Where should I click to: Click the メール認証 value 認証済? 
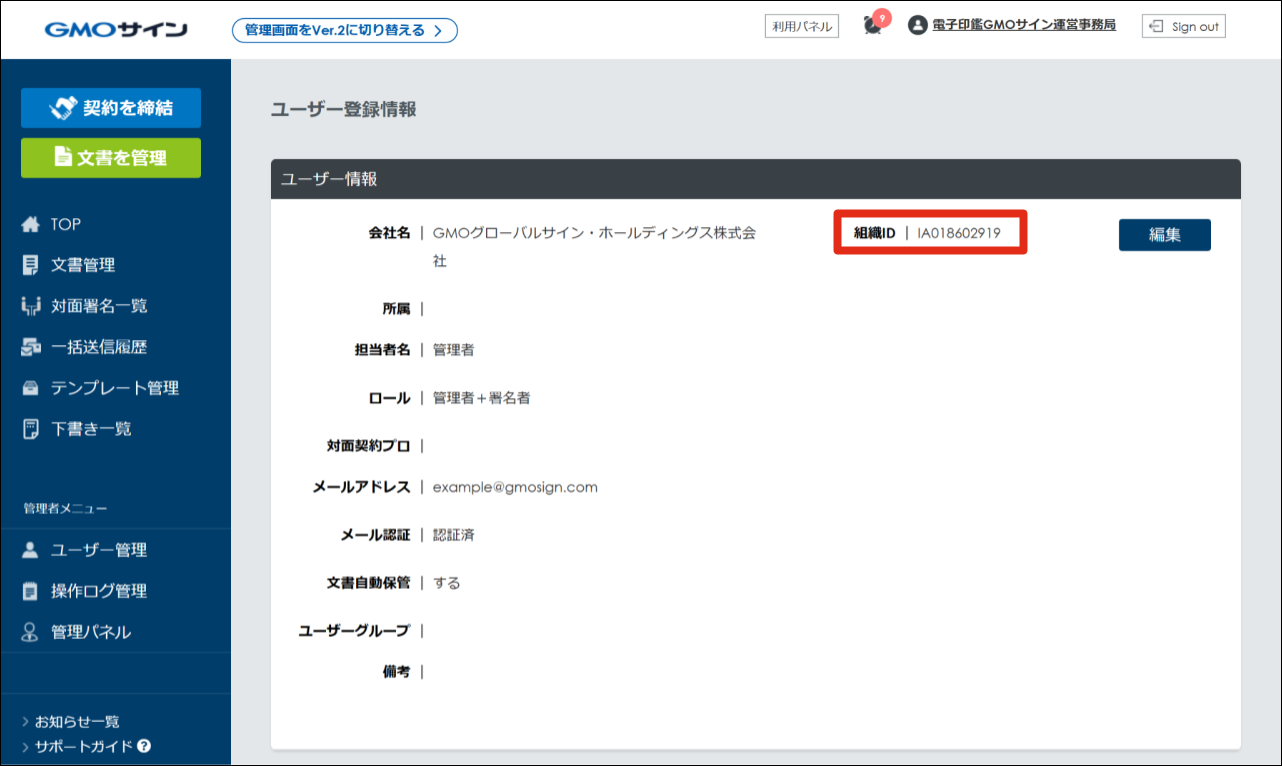pos(454,535)
